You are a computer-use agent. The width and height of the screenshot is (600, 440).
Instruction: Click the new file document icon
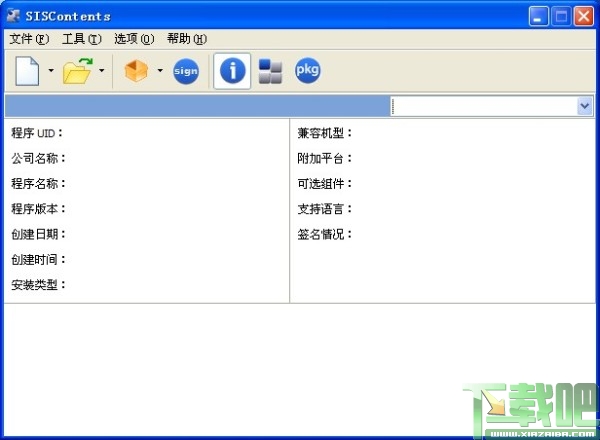pyautogui.click(x=27, y=71)
